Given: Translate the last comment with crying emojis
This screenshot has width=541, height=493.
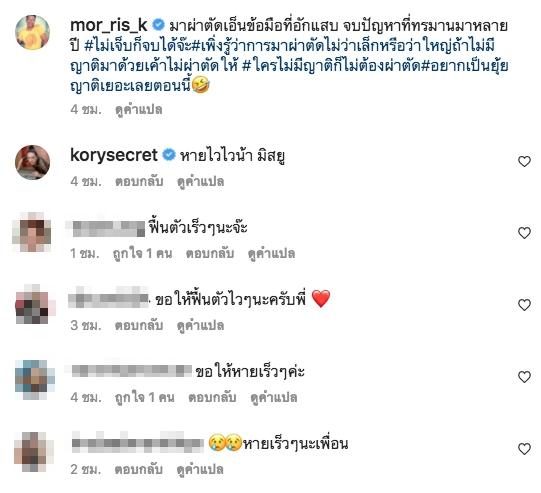Looking at the screenshot, I should click(200, 470).
